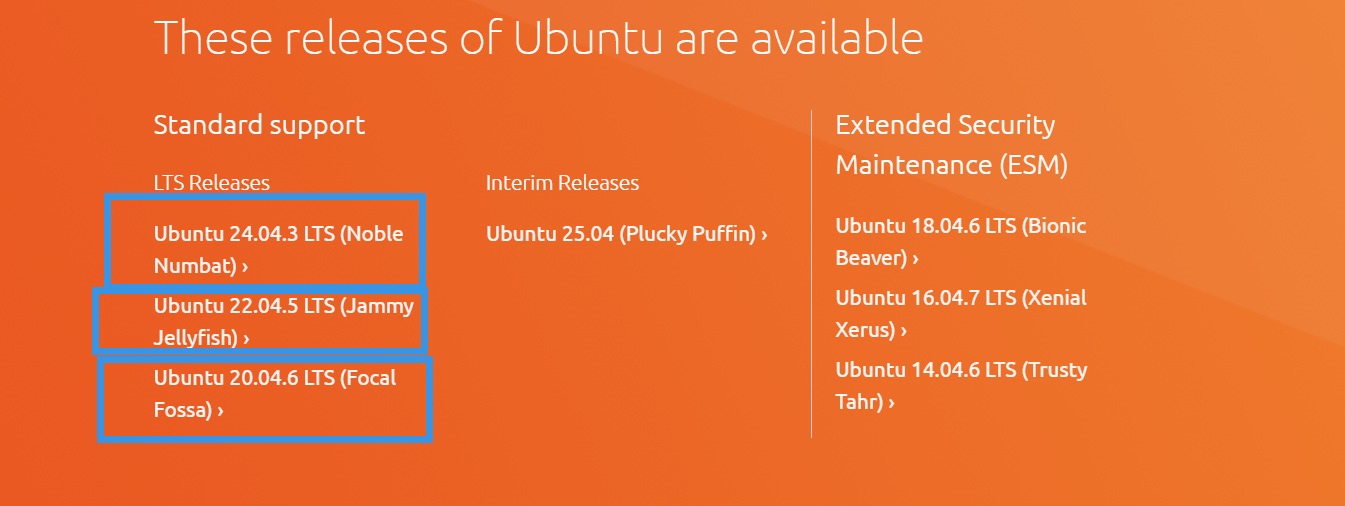Screen dimensions: 1345x506
Task: Click the Standard support heading
Action: click(259, 125)
